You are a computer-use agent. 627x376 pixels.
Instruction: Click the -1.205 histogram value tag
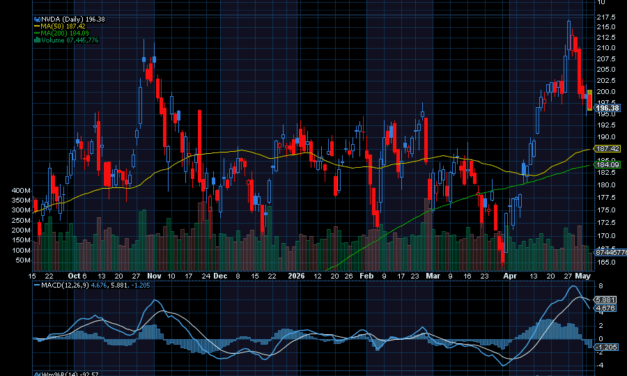pos(607,347)
